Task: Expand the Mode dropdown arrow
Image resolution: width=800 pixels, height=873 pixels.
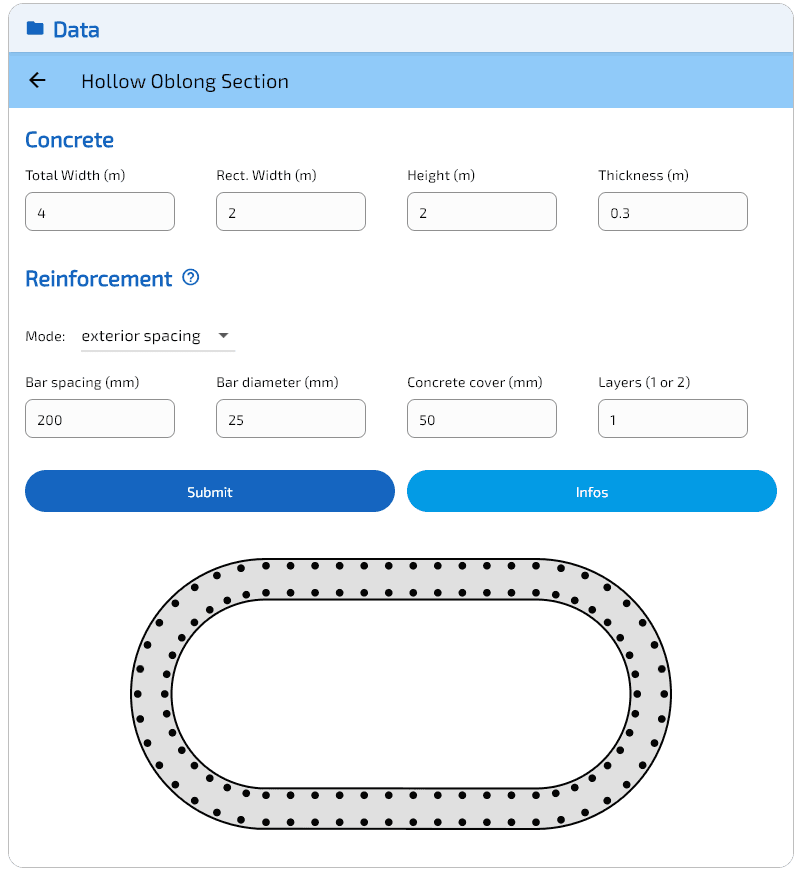Action: (x=223, y=336)
